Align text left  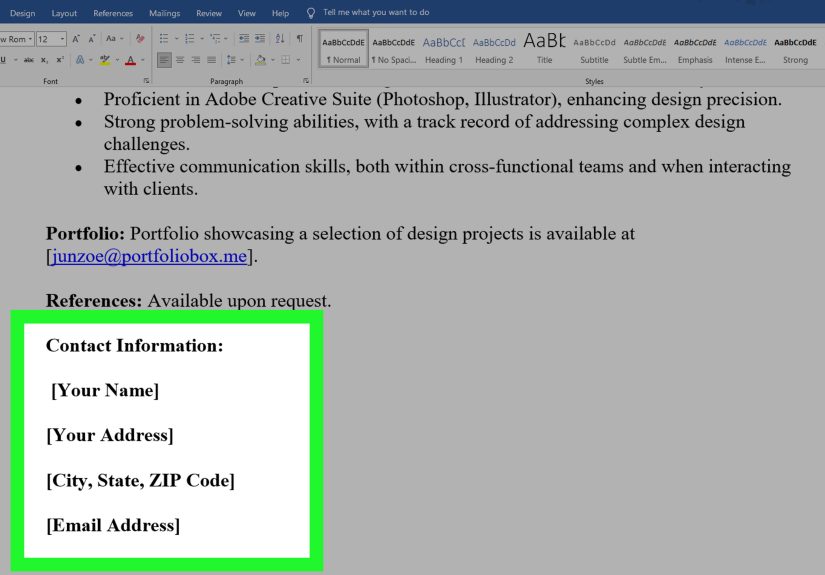point(164,60)
